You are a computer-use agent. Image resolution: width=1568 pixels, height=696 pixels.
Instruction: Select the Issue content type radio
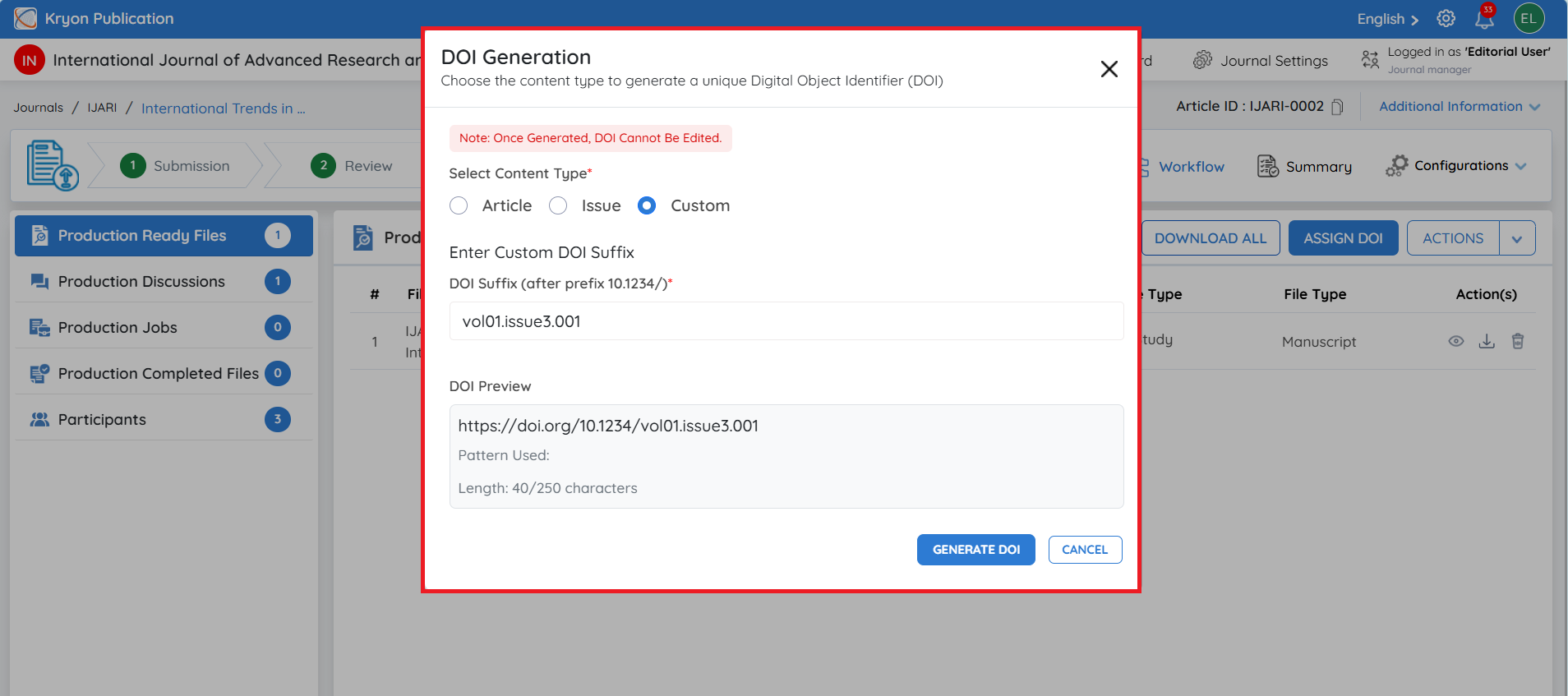click(x=558, y=205)
